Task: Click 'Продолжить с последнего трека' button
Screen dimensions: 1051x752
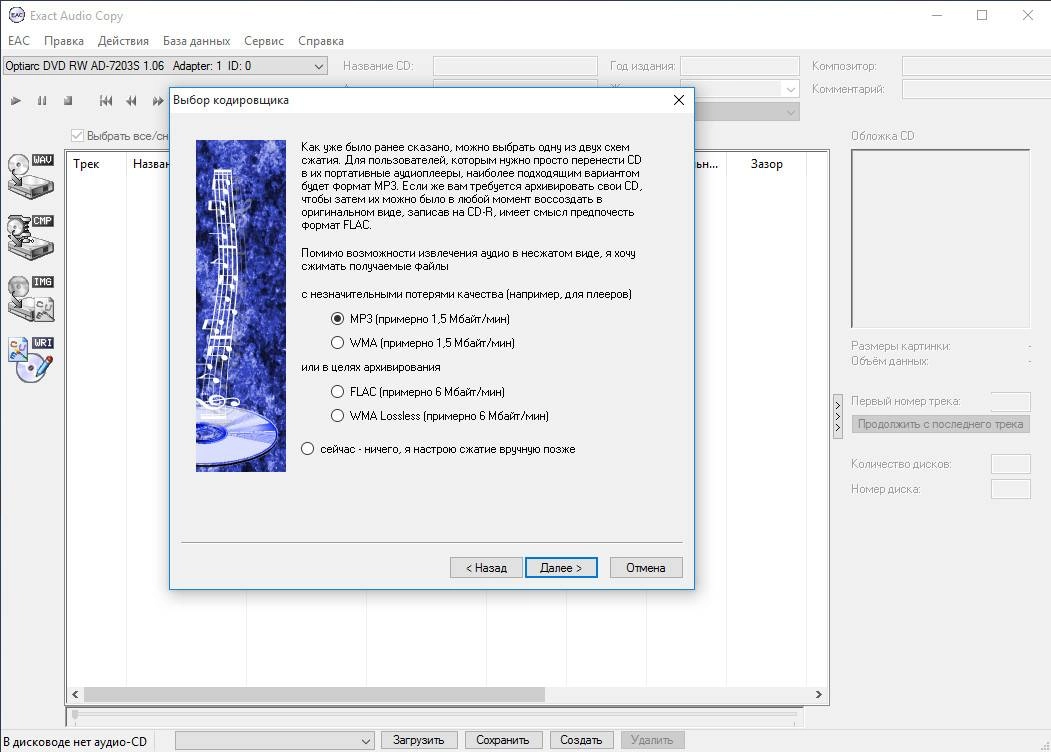Action: pos(940,424)
